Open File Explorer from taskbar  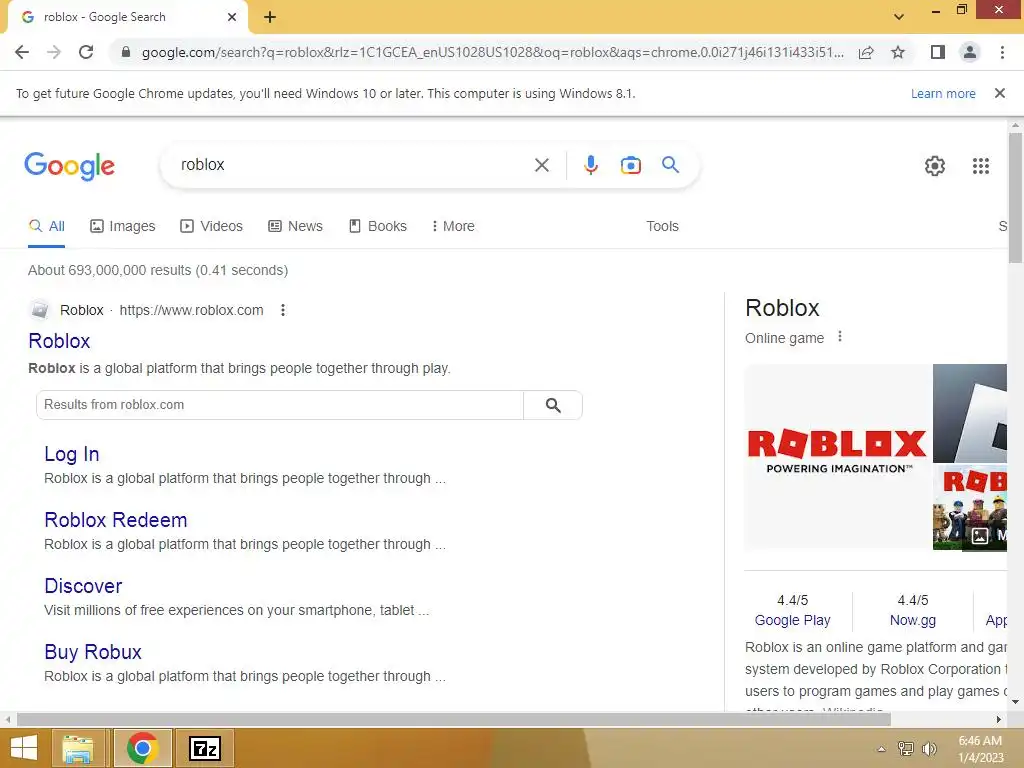click(x=78, y=748)
